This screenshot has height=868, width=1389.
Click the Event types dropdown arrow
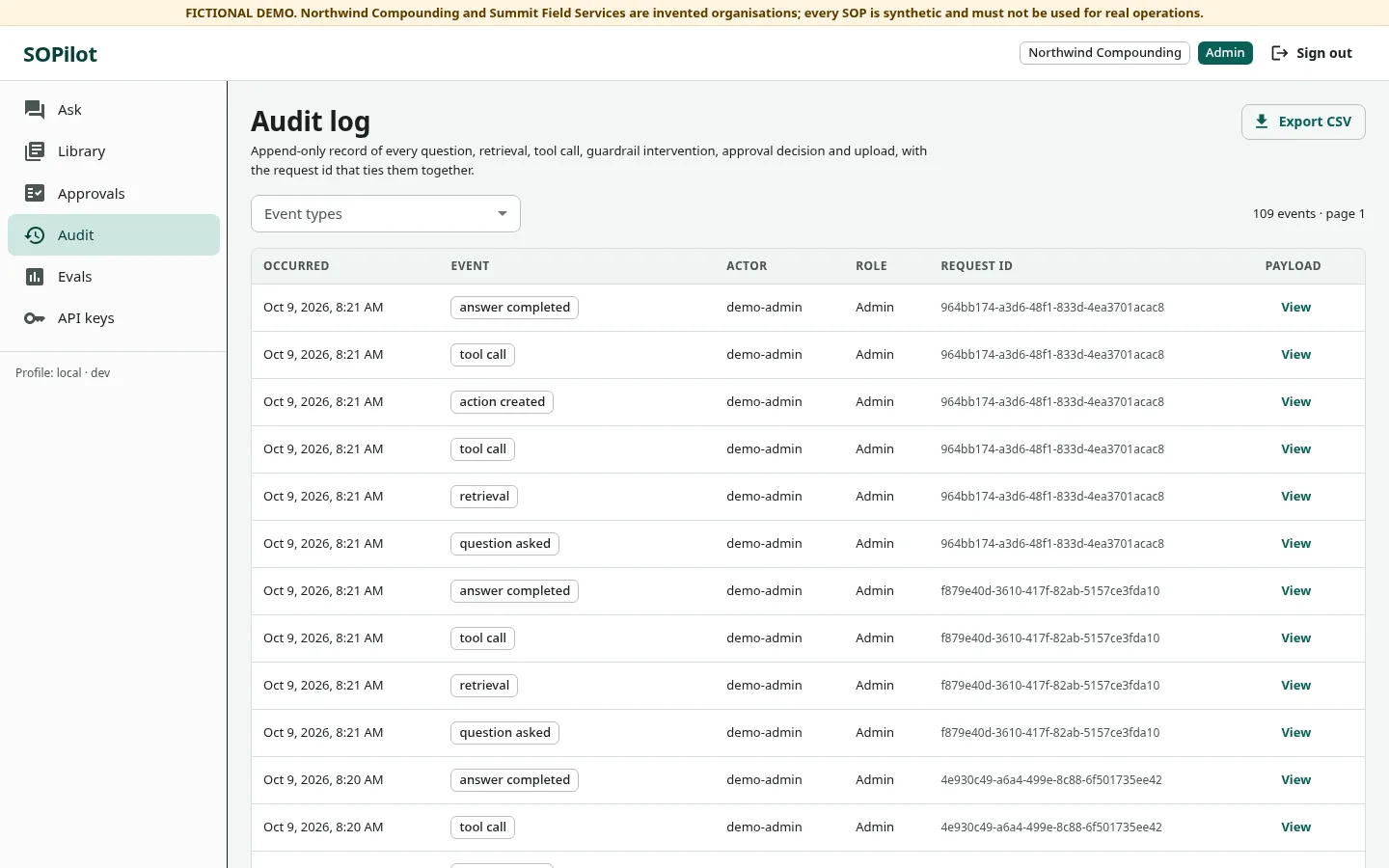[503, 214]
